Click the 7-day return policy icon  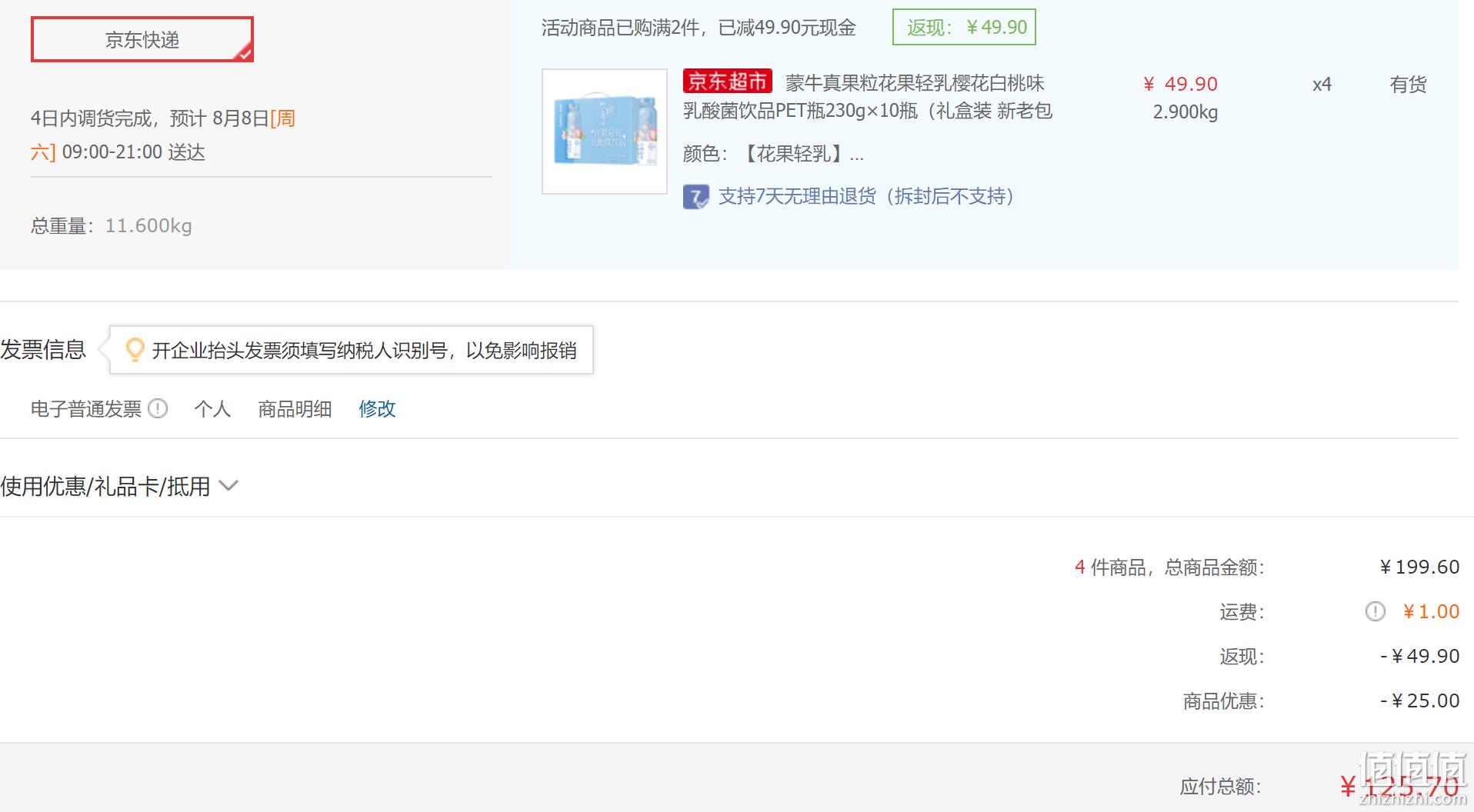pyautogui.click(x=695, y=197)
